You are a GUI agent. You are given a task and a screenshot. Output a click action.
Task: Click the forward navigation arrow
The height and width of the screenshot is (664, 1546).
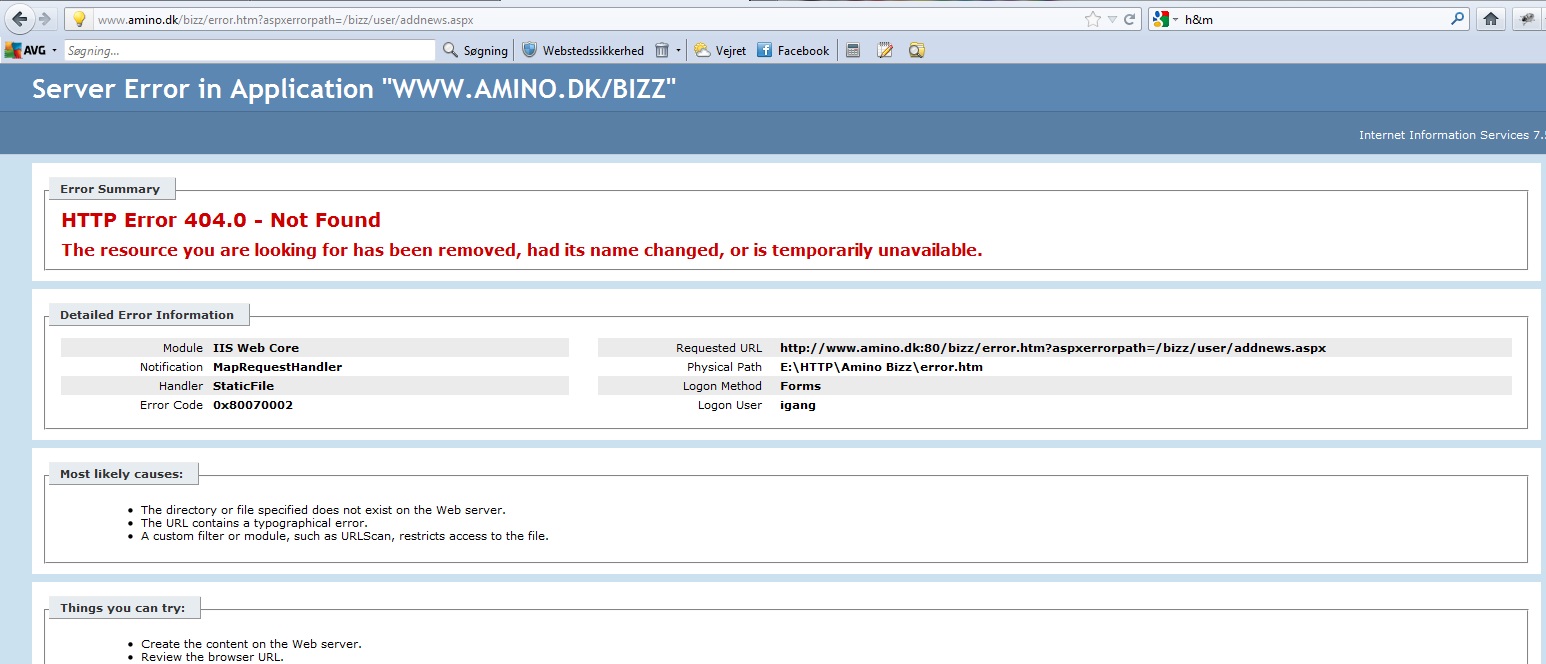click(44, 19)
